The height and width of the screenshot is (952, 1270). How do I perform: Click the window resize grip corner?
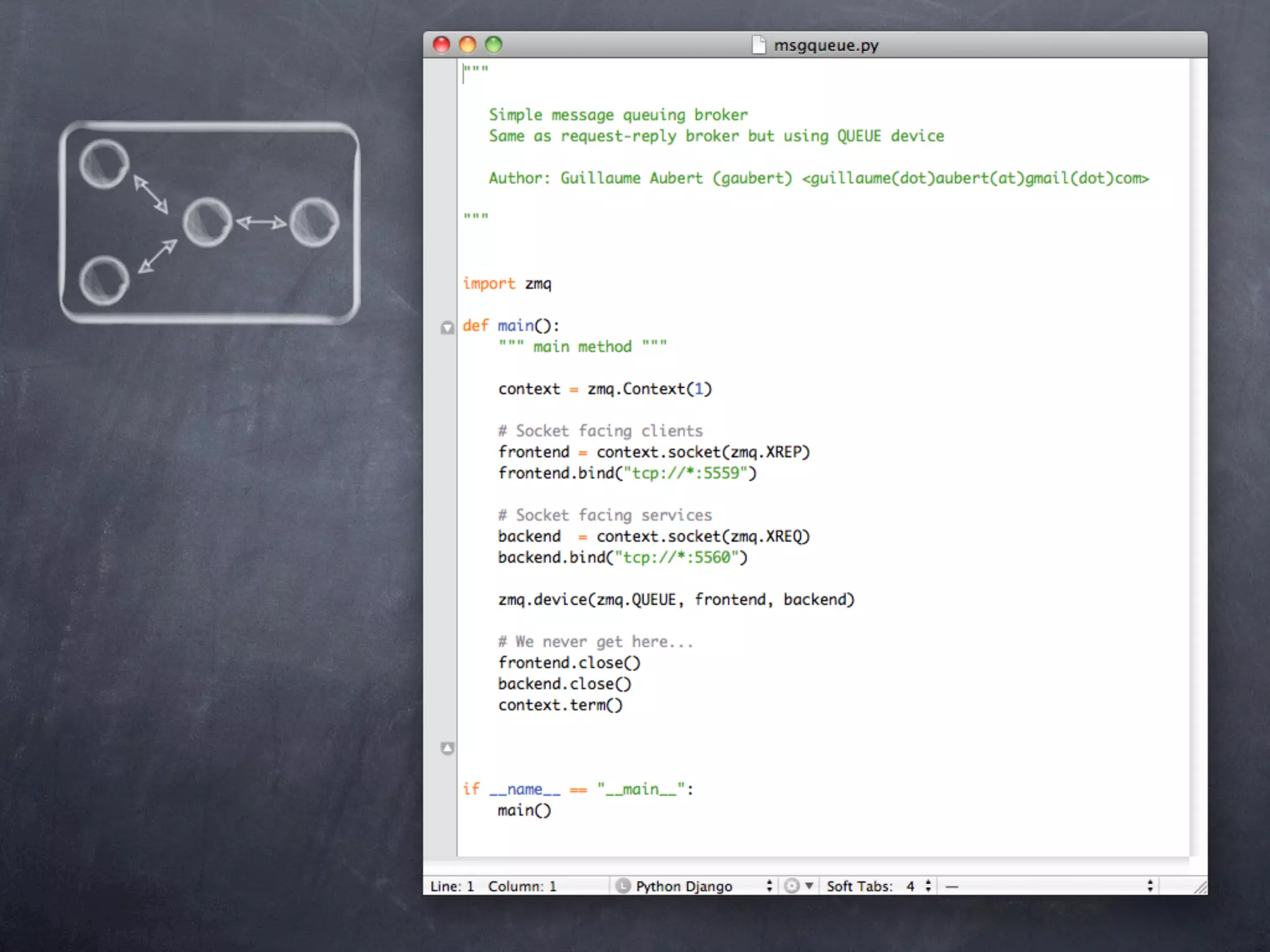pos(1201,888)
